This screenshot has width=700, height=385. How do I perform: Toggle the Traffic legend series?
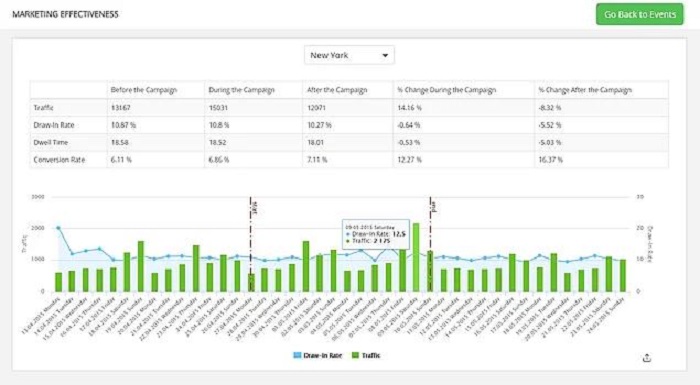click(366, 356)
